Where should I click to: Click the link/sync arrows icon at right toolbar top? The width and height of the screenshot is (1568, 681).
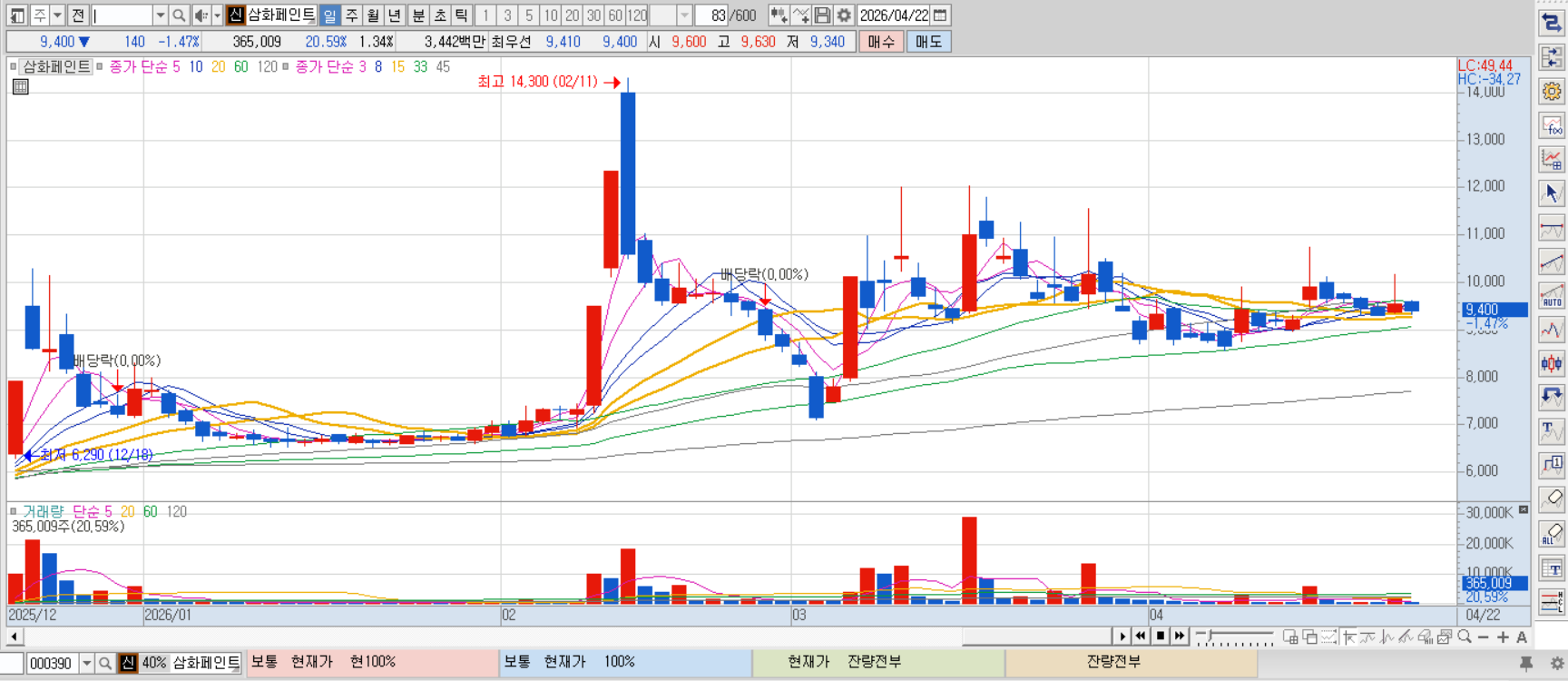pos(1552,23)
